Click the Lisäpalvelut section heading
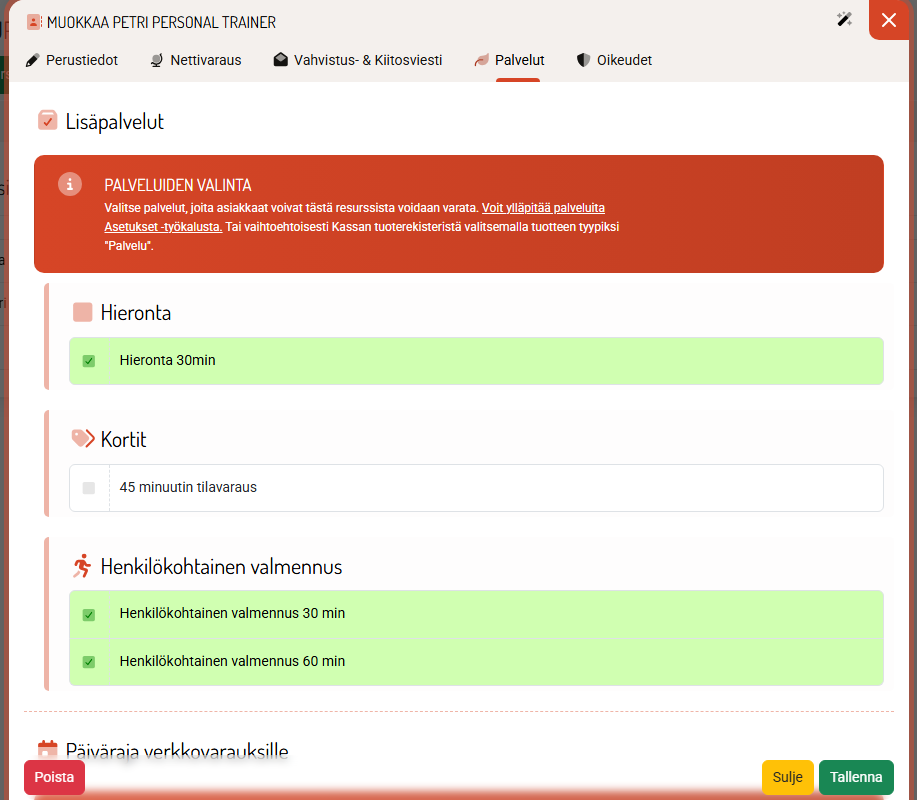 coord(115,122)
